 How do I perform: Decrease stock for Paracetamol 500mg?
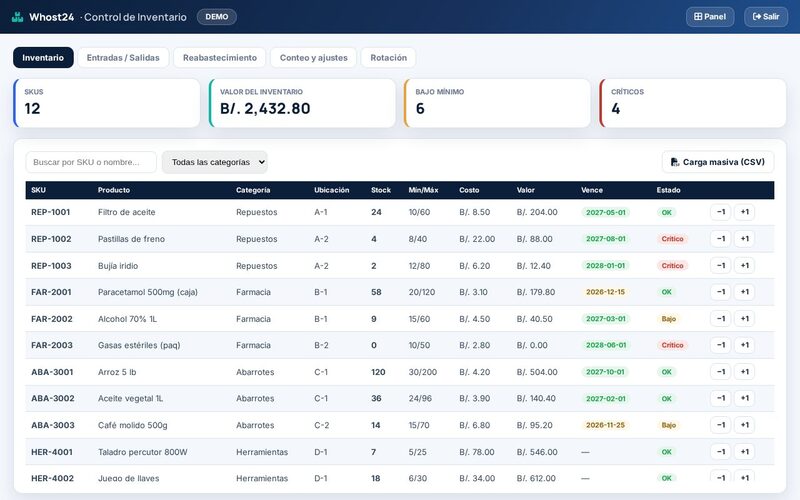point(720,292)
